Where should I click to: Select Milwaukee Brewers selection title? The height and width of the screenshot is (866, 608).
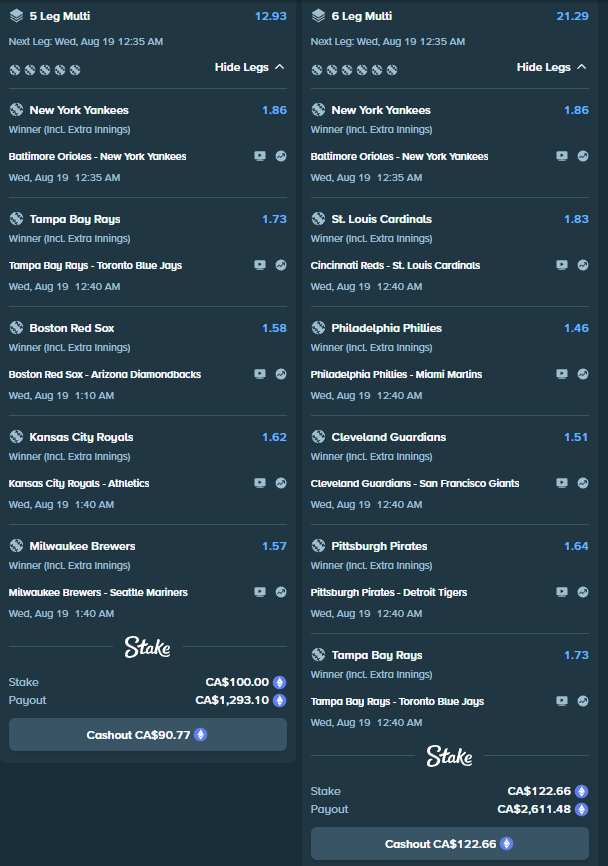(x=82, y=546)
